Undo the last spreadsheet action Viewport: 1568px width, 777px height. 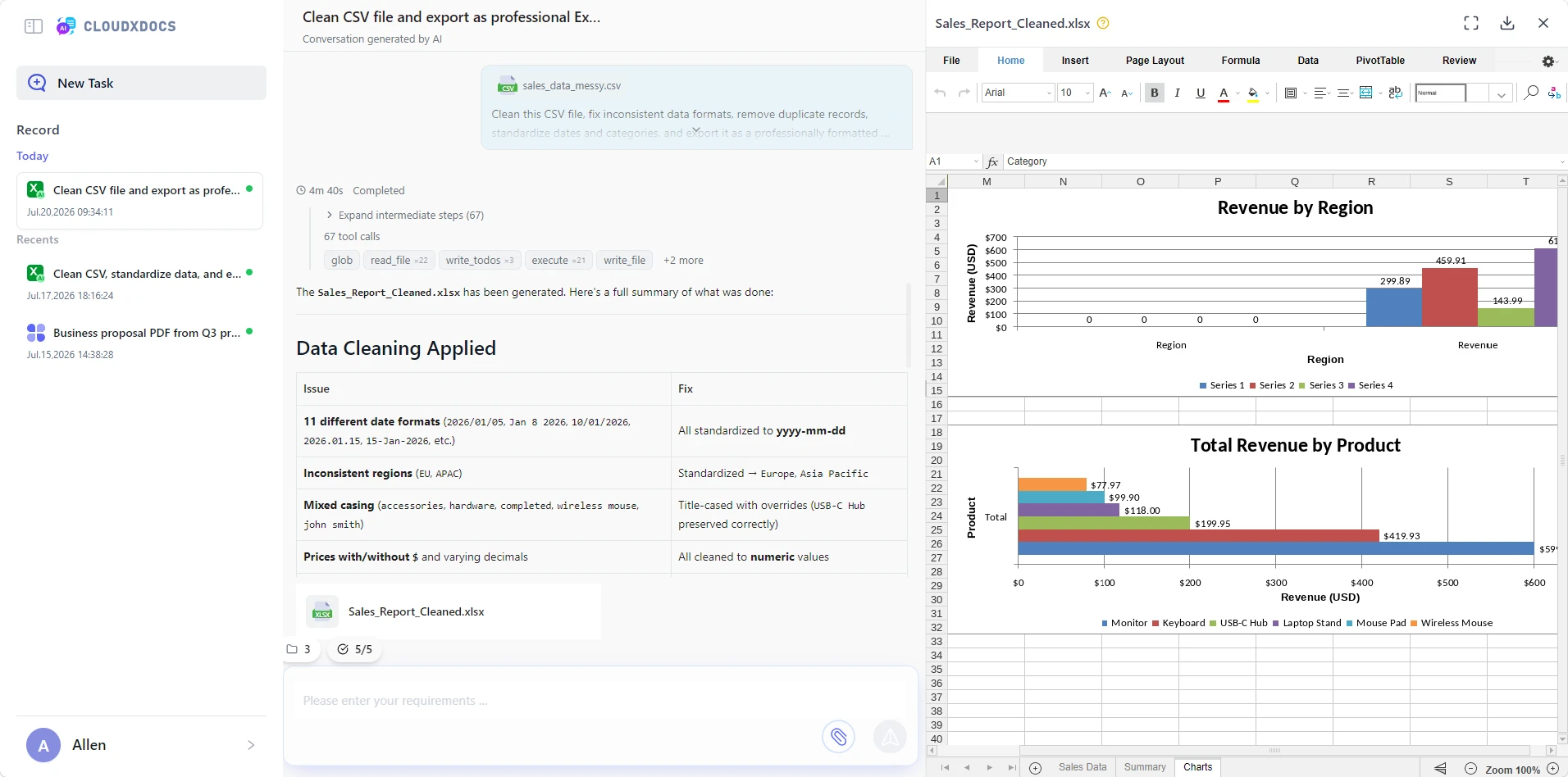point(940,93)
